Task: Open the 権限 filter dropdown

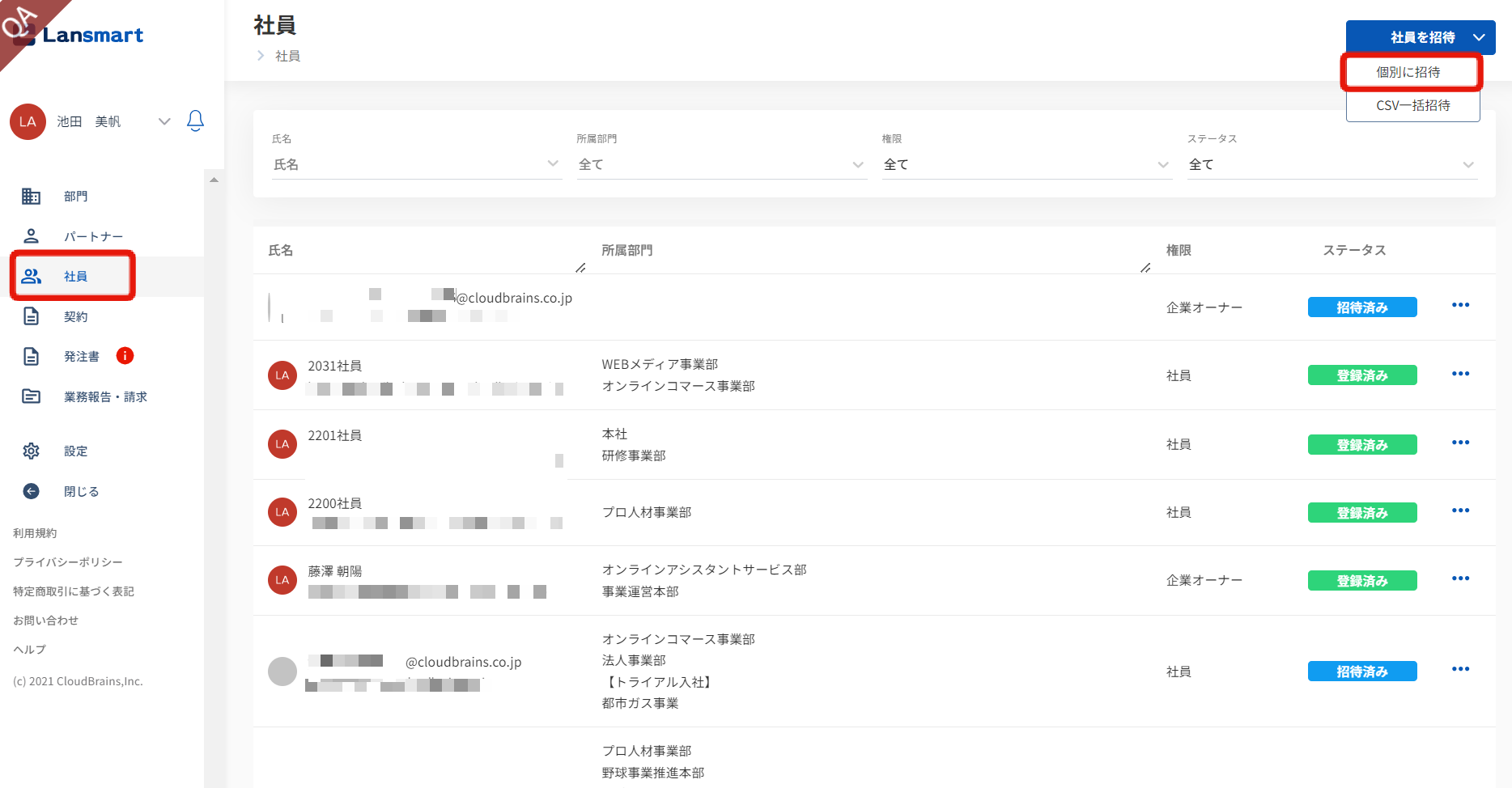Action: (x=1027, y=164)
